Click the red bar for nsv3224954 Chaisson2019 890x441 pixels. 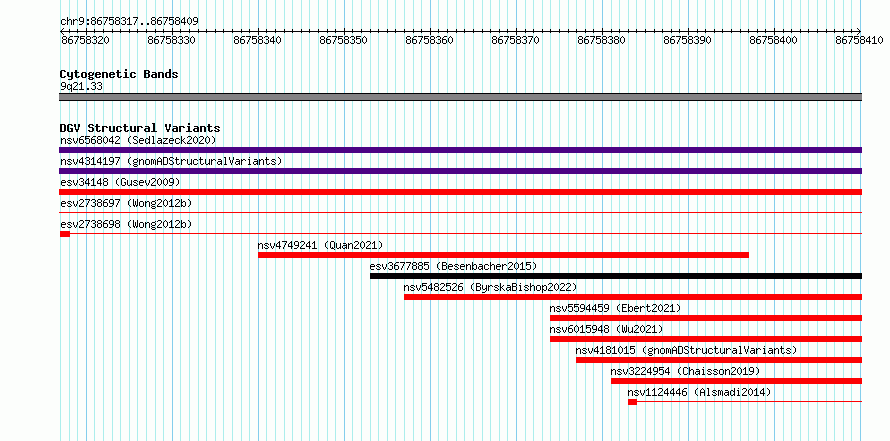(737, 381)
